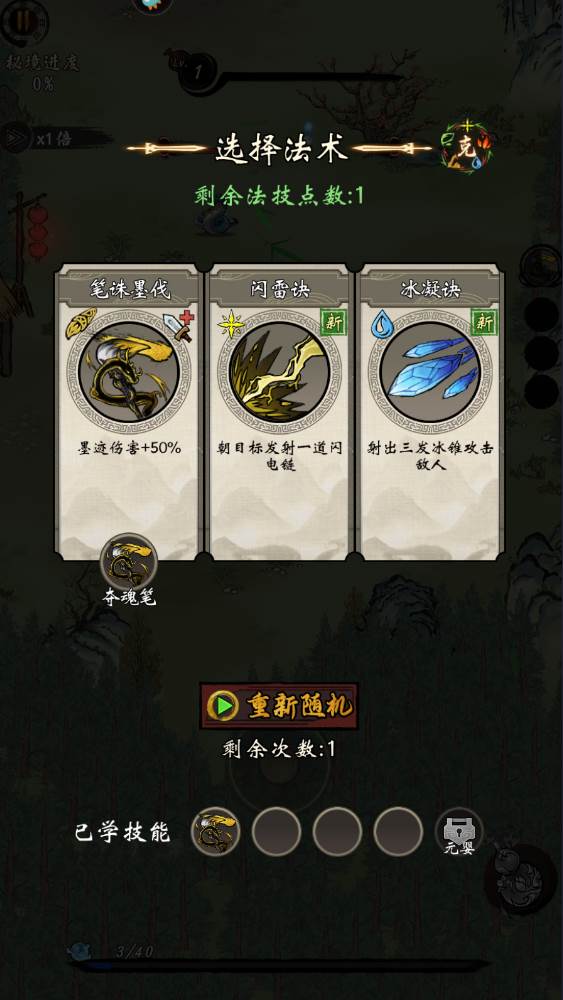Select the 闪雷诀 card title
Image resolution: width=563 pixels, height=1000 pixels.
pyautogui.click(x=279, y=289)
